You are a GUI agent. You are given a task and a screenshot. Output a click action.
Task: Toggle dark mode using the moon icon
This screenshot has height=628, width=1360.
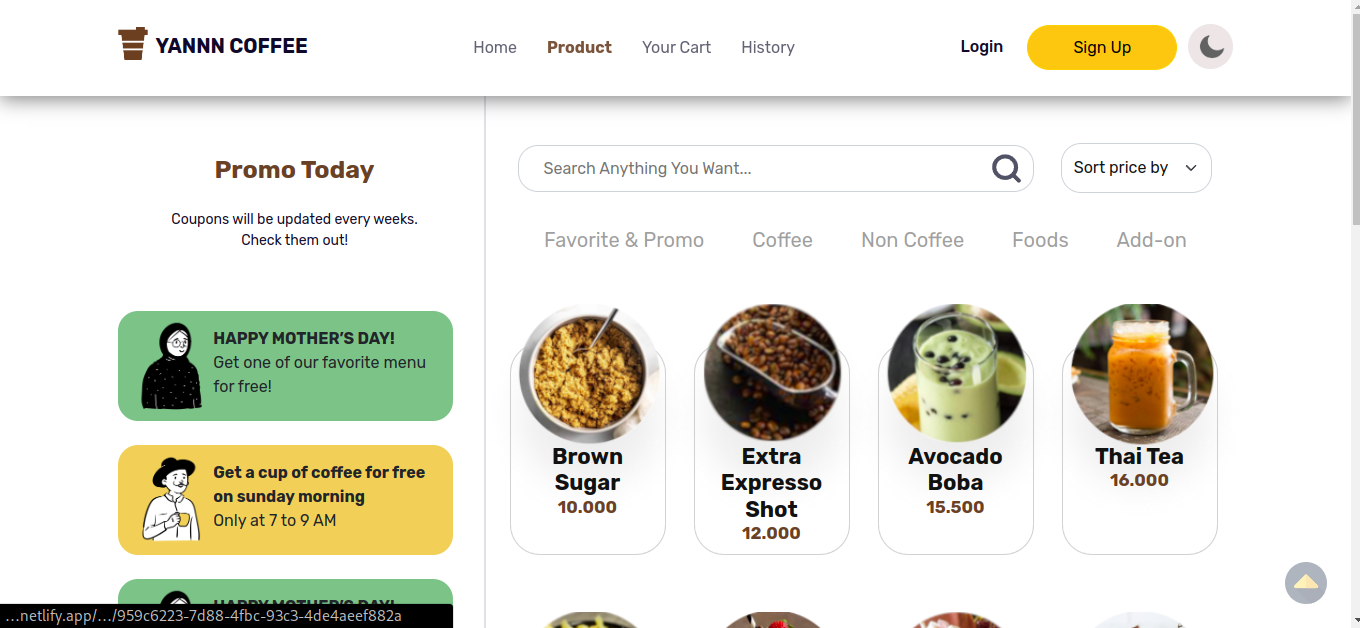pyautogui.click(x=1210, y=46)
